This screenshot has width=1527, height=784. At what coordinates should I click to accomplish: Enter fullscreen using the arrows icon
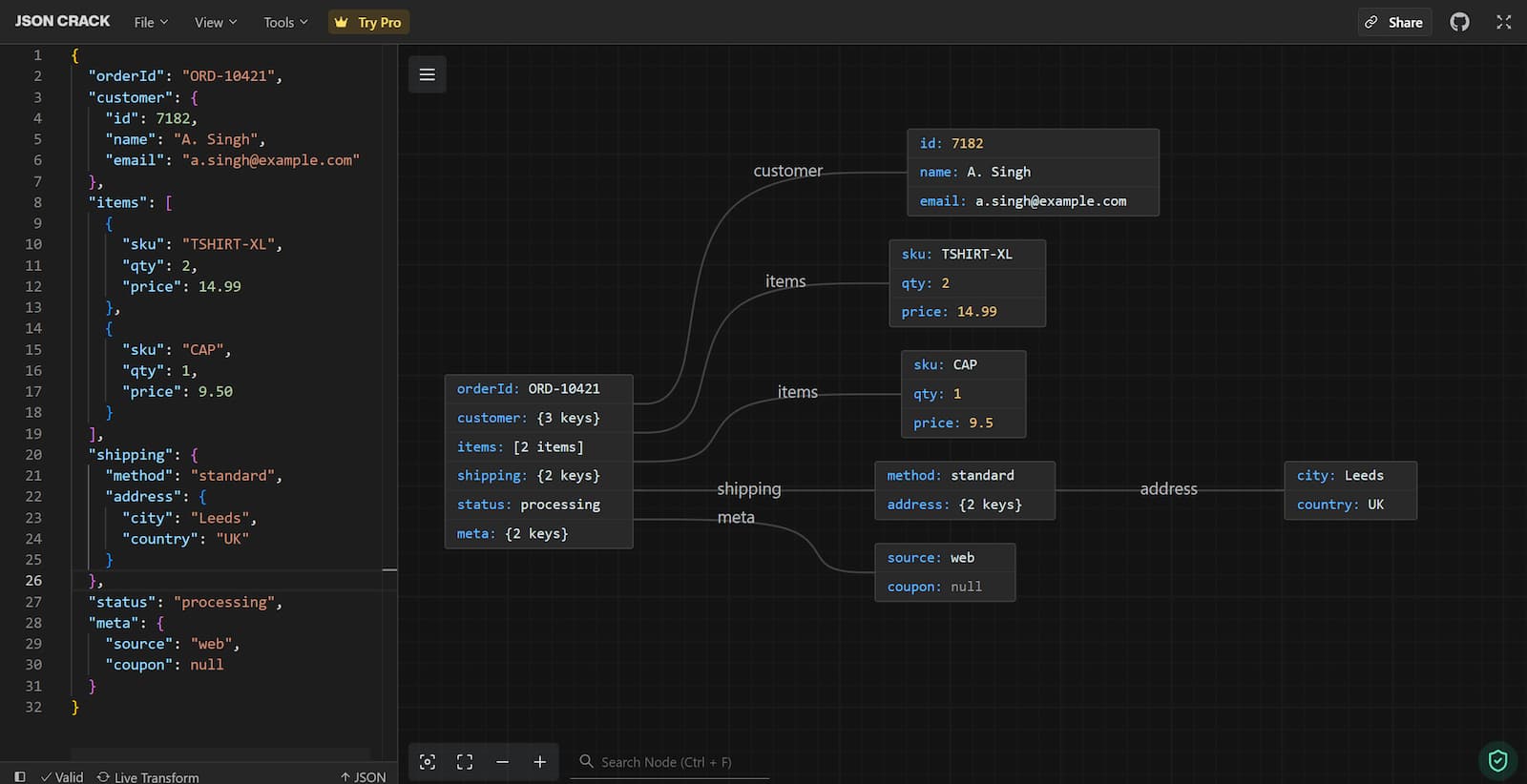1503,22
